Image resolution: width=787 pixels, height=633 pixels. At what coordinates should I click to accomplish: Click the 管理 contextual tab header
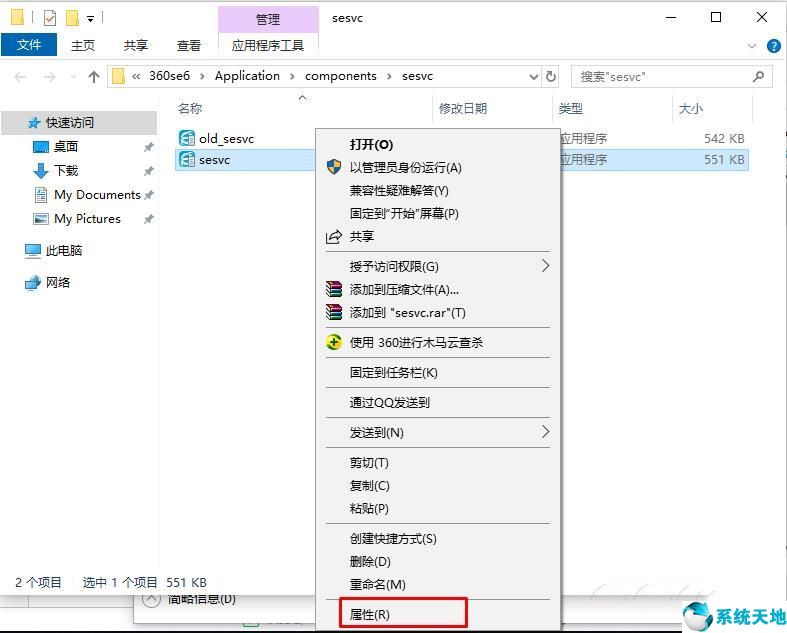[268, 20]
